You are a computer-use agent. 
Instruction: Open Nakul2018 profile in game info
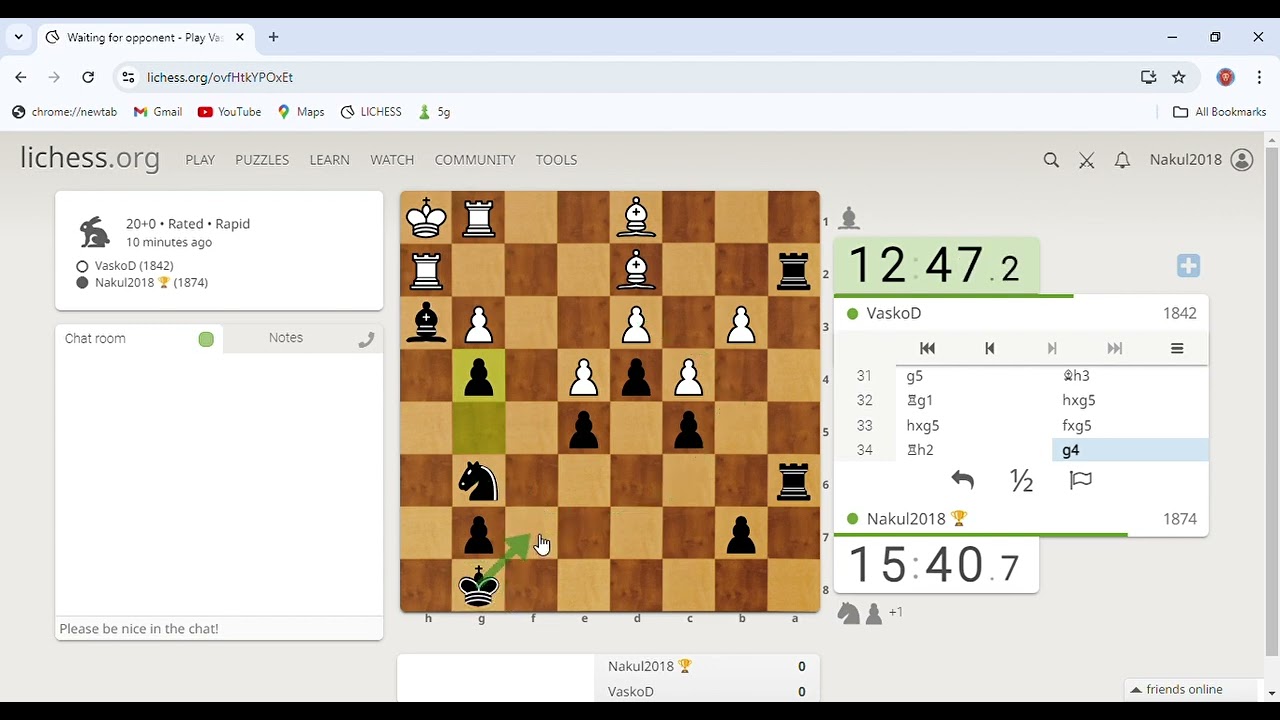(x=151, y=283)
